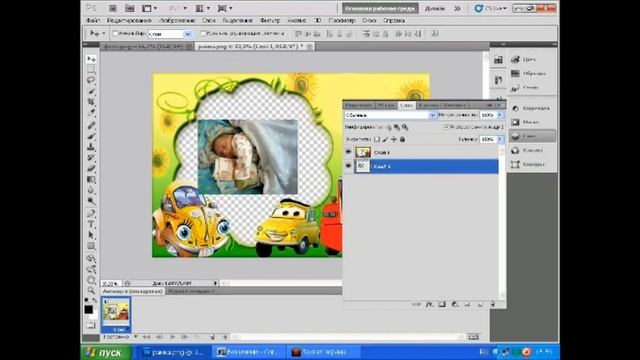The height and width of the screenshot is (360, 640).
Task: Open the 3D menu
Action: [x=318, y=20]
